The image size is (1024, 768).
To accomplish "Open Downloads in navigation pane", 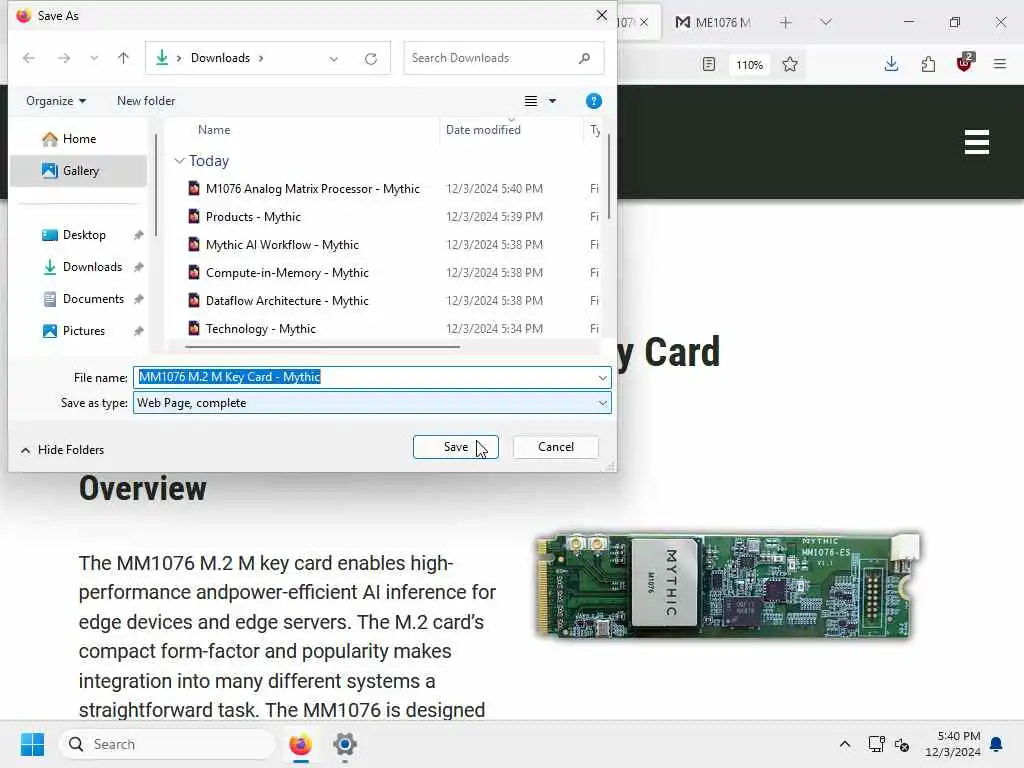I will [84, 266].
